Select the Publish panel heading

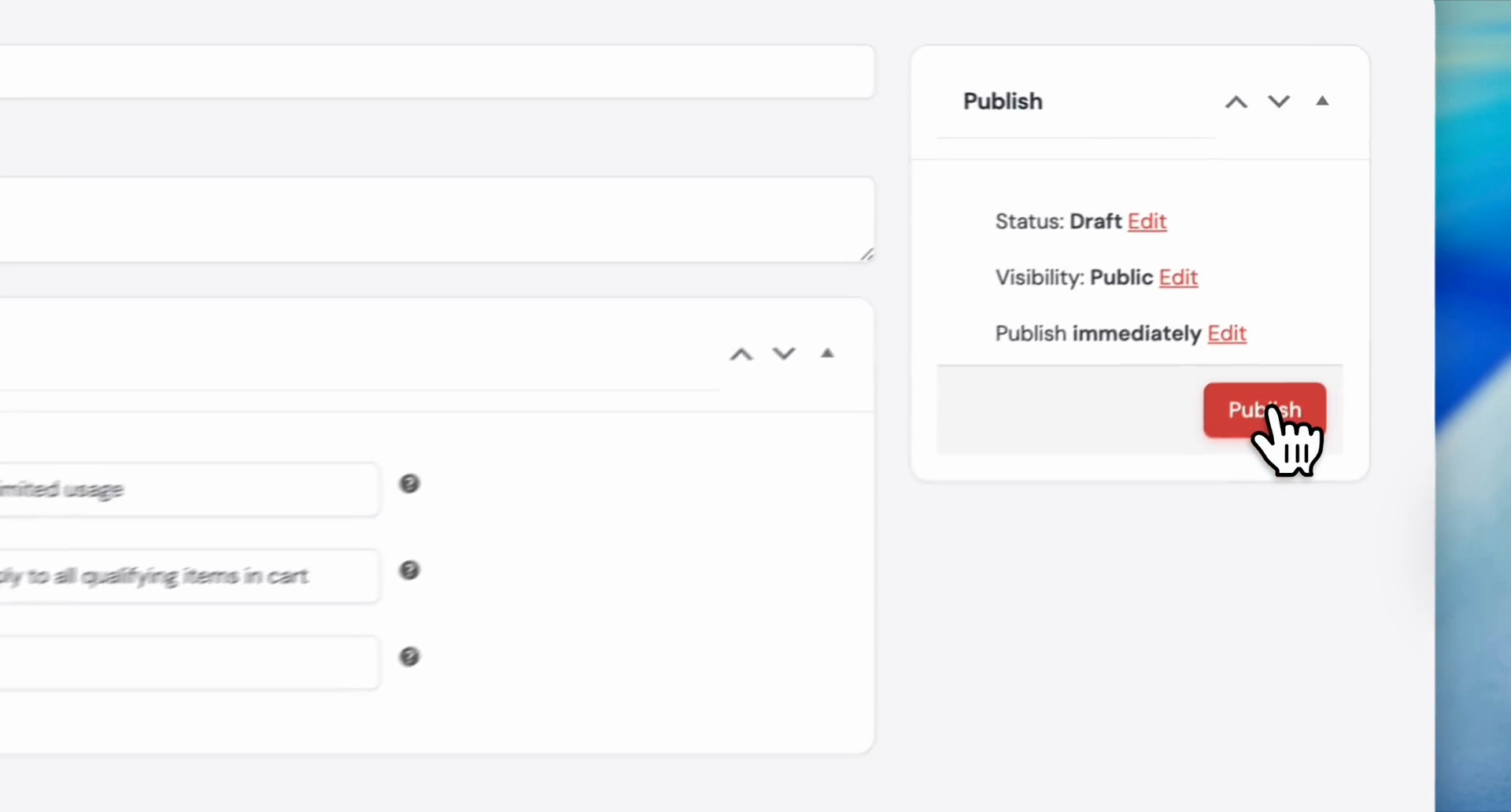point(1003,101)
